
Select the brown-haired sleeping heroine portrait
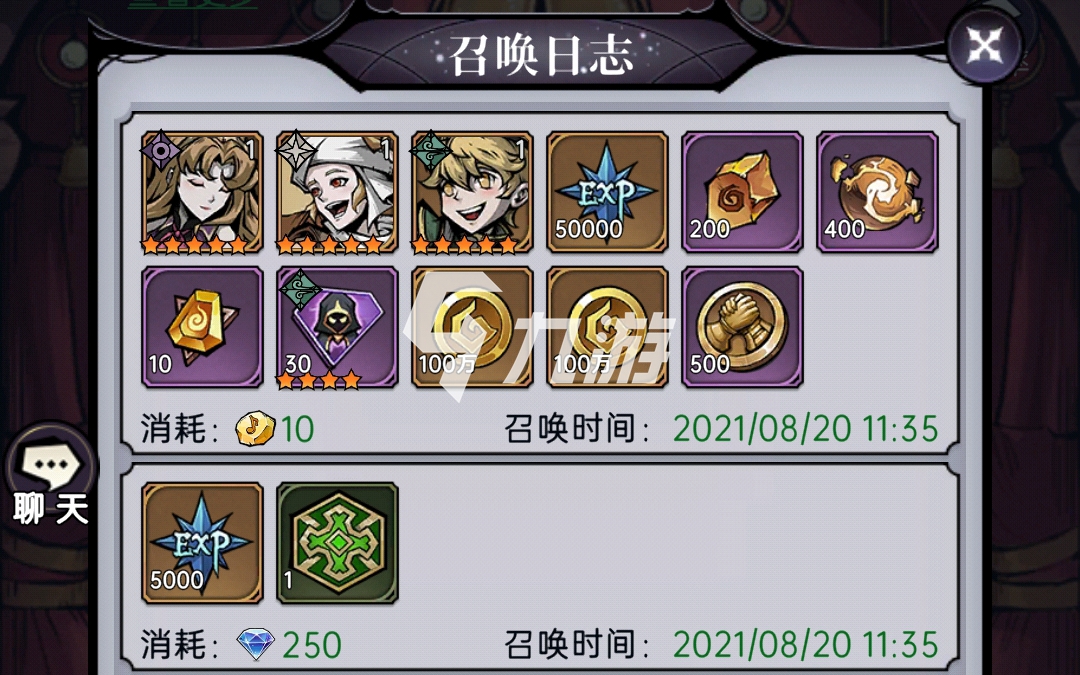202,192
